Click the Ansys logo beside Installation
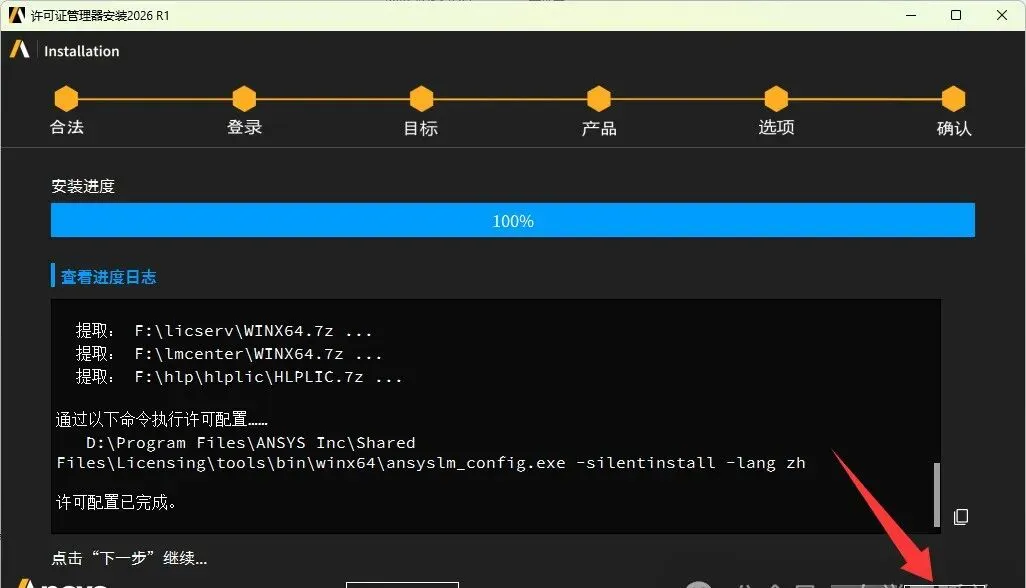 (20, 50)
